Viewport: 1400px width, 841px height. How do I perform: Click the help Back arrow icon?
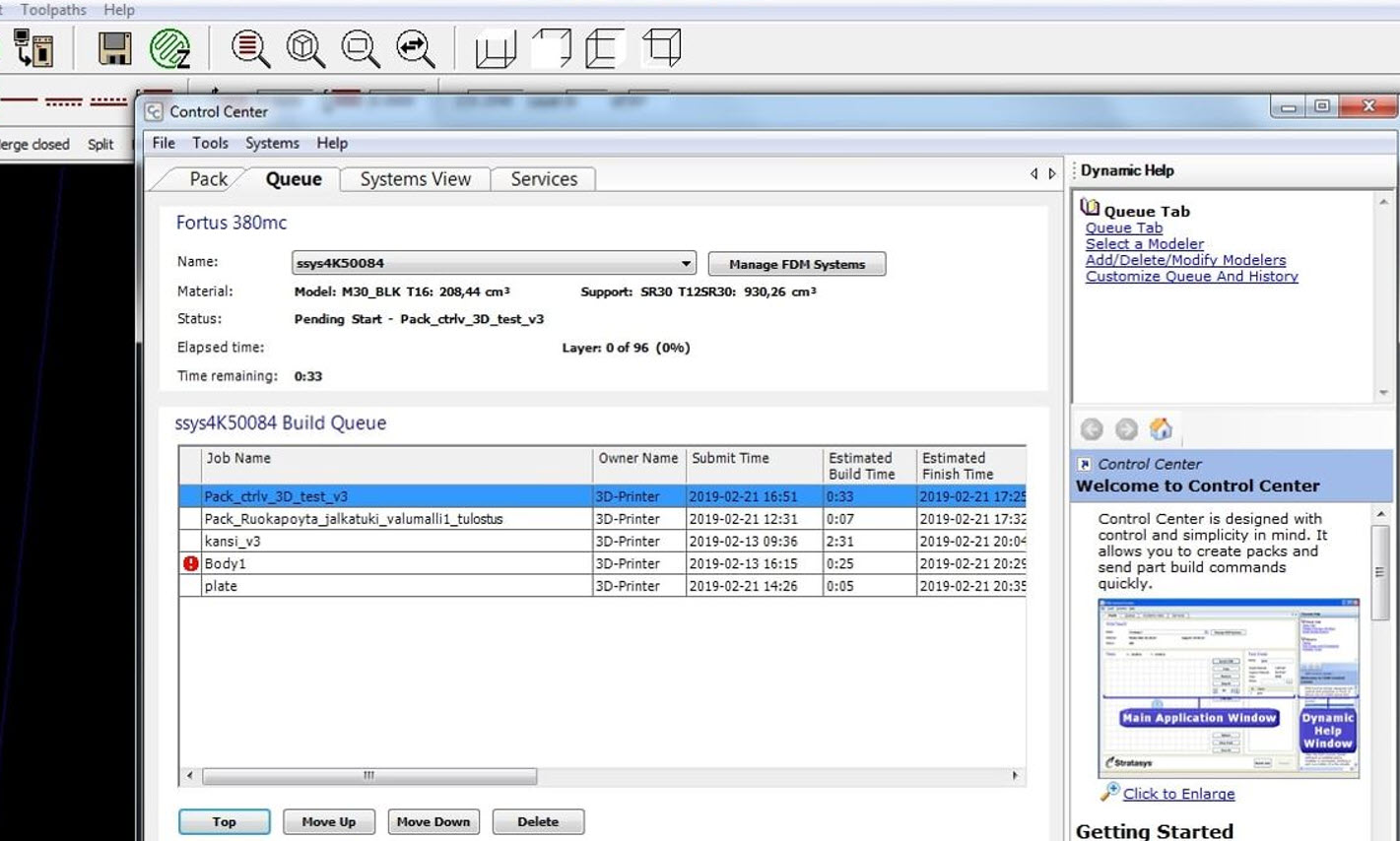tap(1092, 429)
